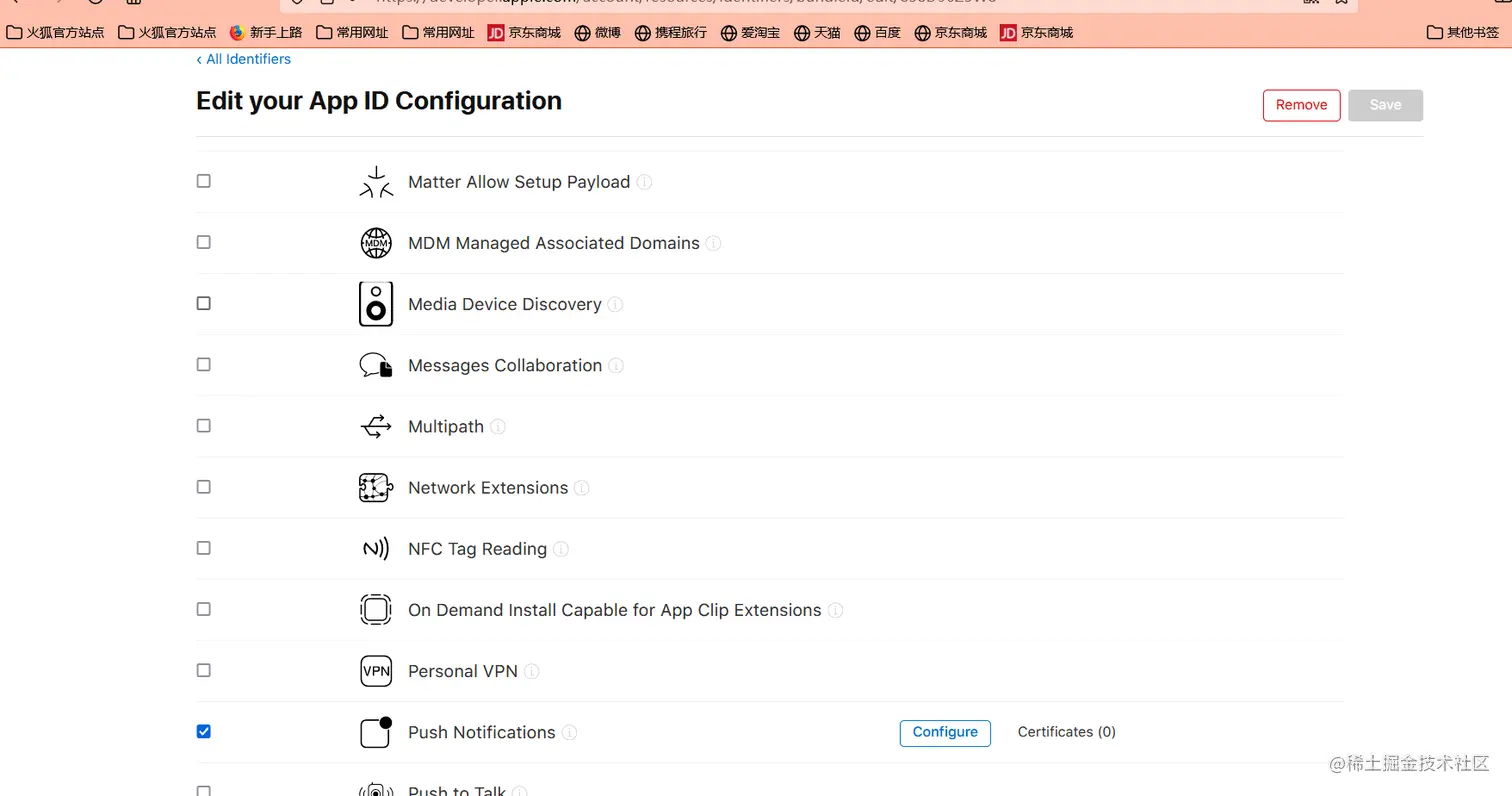Tick the Personal VPN checkbox
This screenshot has height=796, width=1512.
pyautogui.click(x=204, y=670)
